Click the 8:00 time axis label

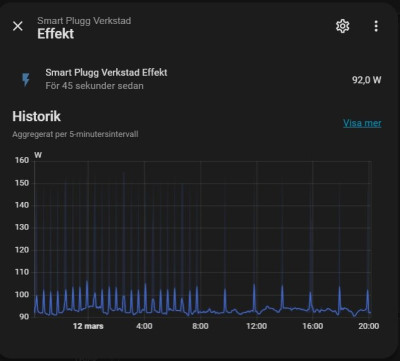click(200, 326)
